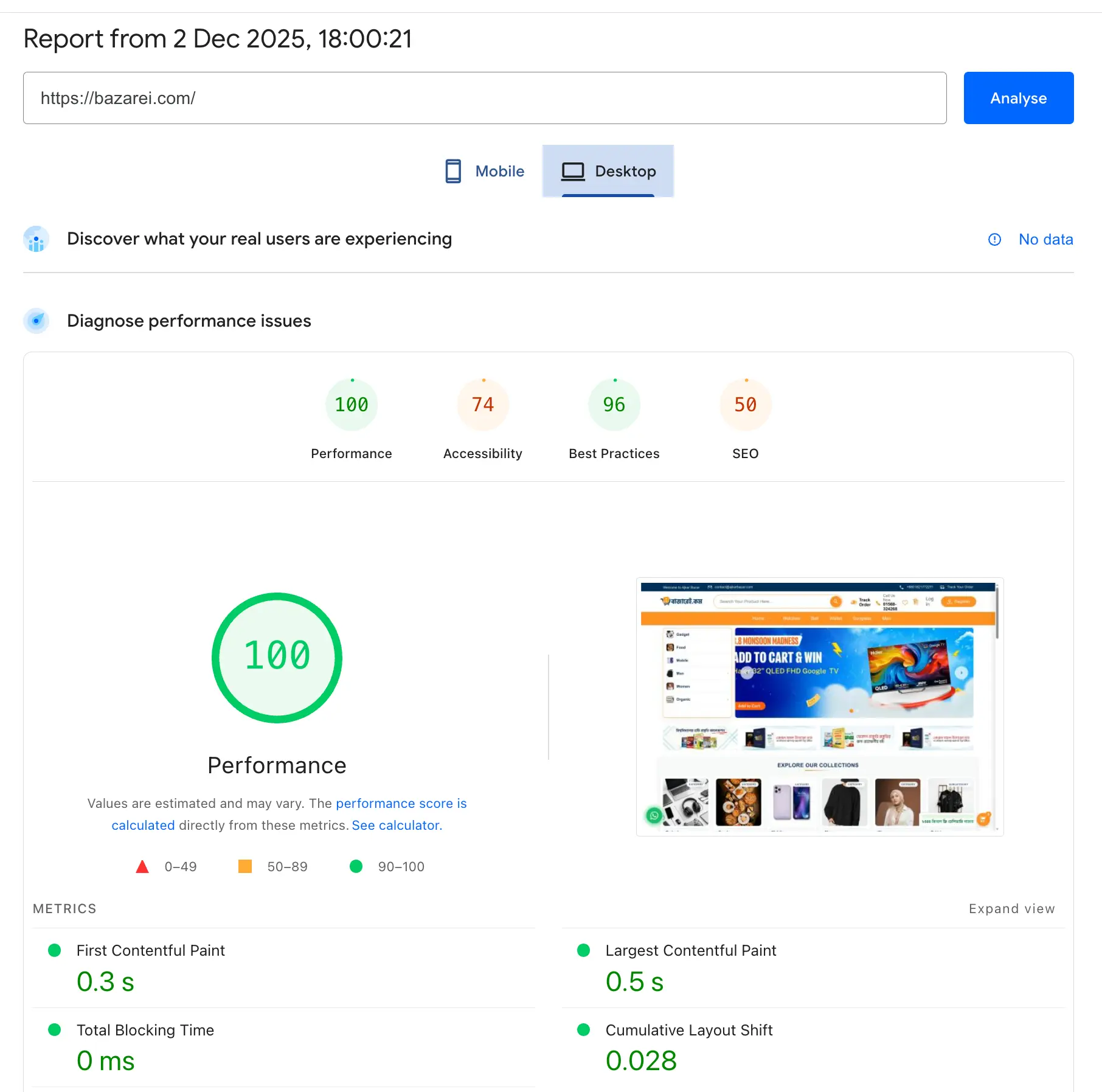1102x1092 pixels.
Task: Click the No data link
Action: 1045,239
